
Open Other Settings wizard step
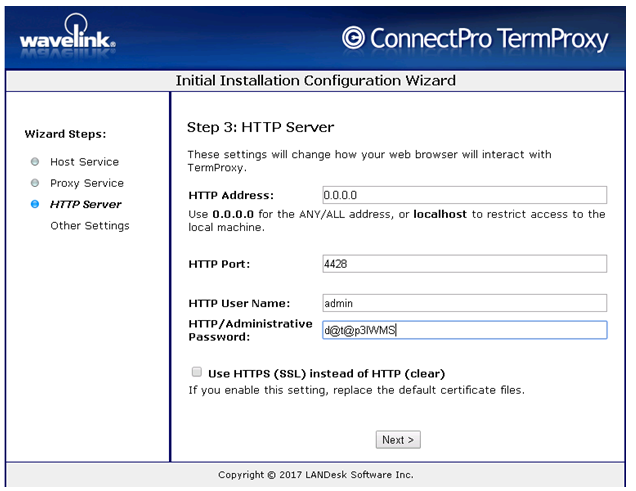coord(90,226)
